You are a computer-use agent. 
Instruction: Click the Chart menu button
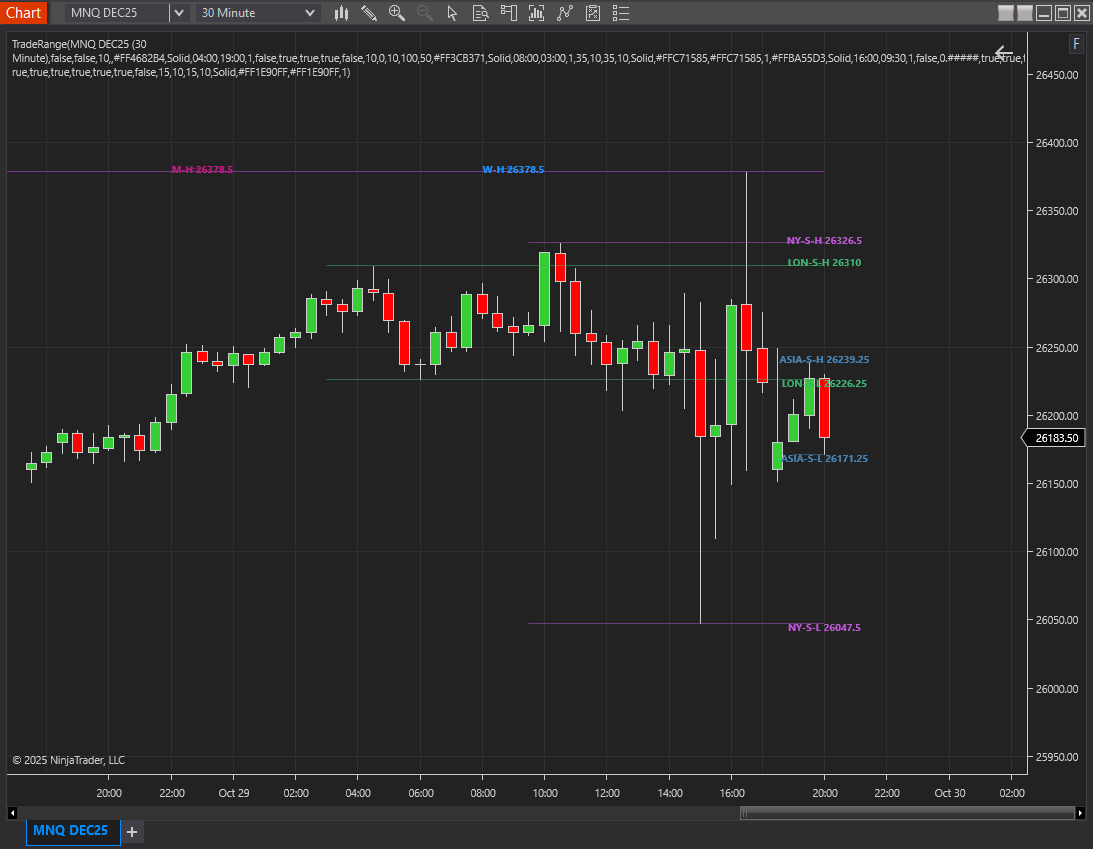tap(24, 13)
